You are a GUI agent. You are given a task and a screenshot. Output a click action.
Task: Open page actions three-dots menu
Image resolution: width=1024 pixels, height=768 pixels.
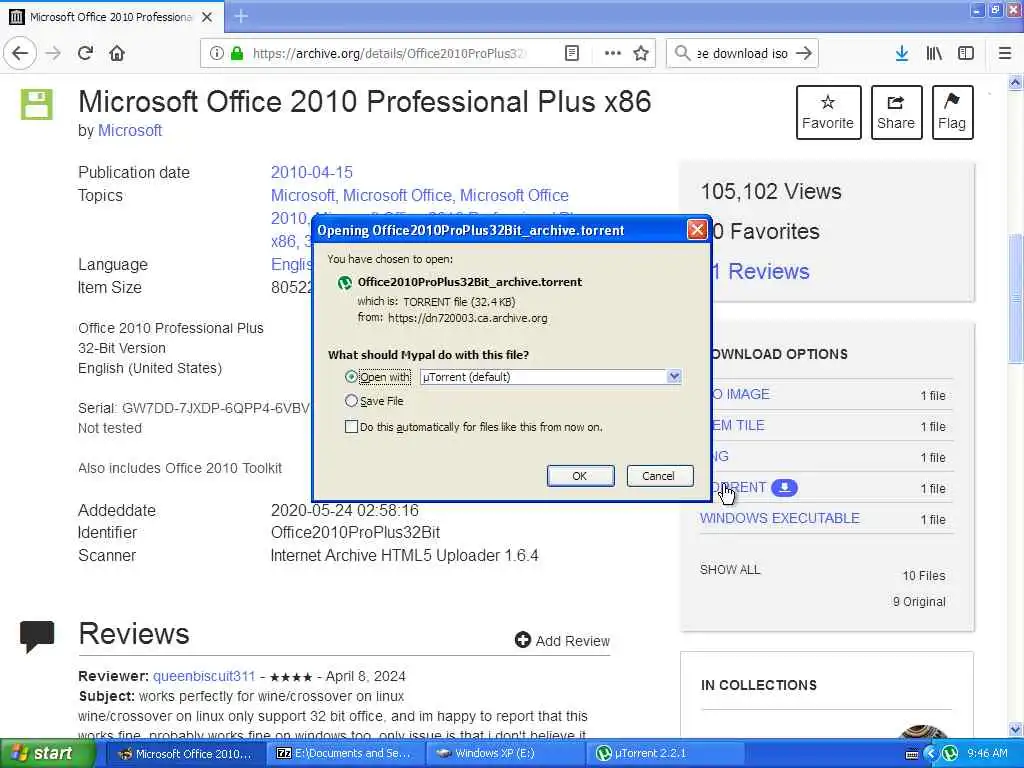tap(613, 53)
